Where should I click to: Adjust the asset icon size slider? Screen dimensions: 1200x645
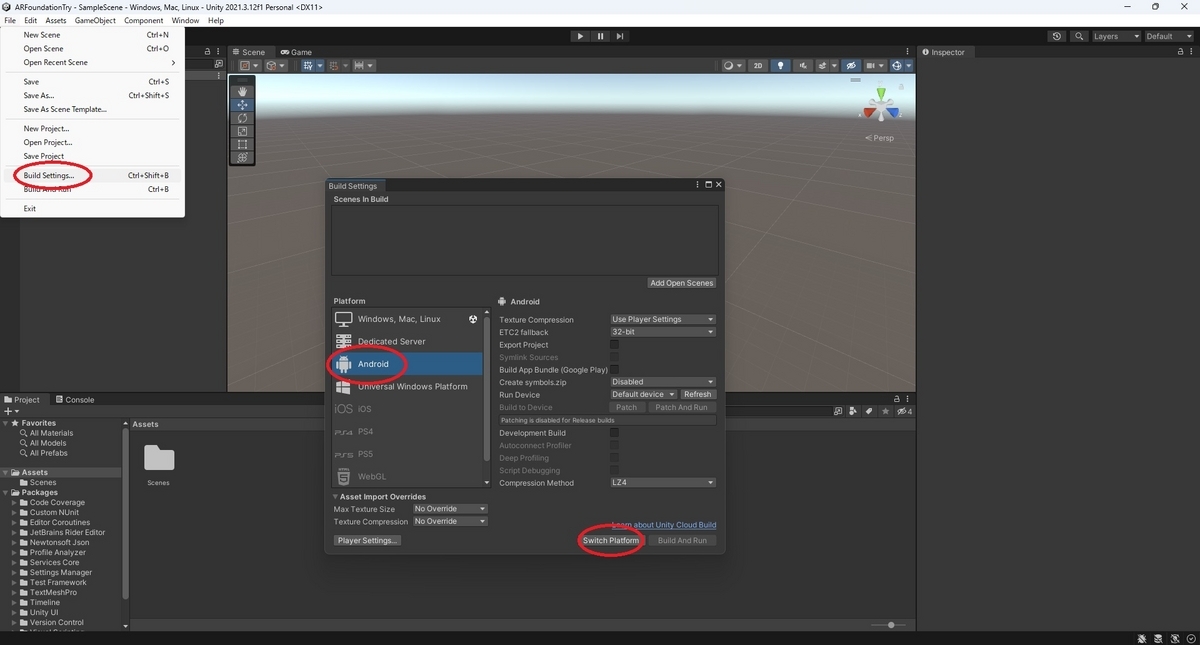pos(890,625)
